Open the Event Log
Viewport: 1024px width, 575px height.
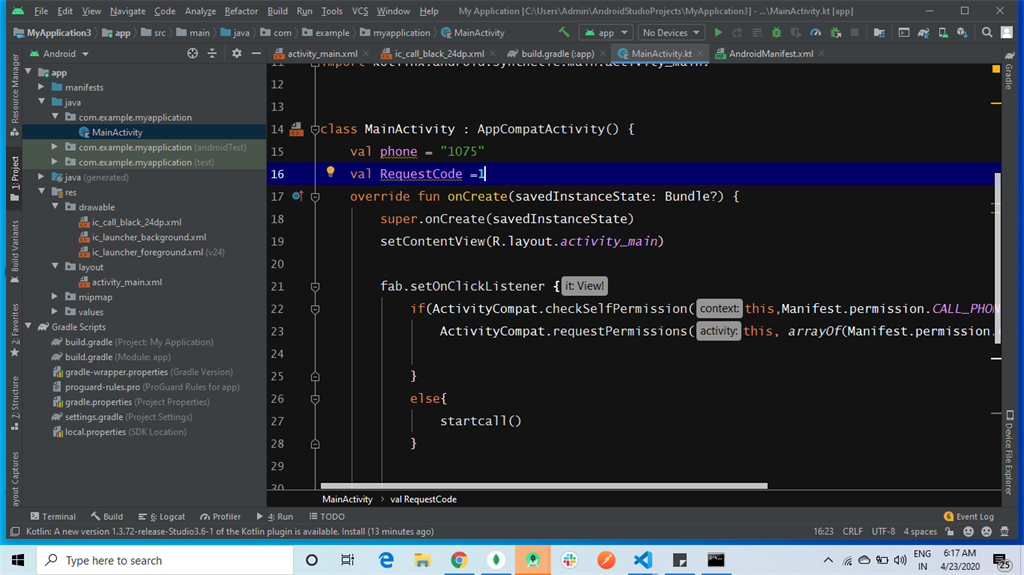969,516
